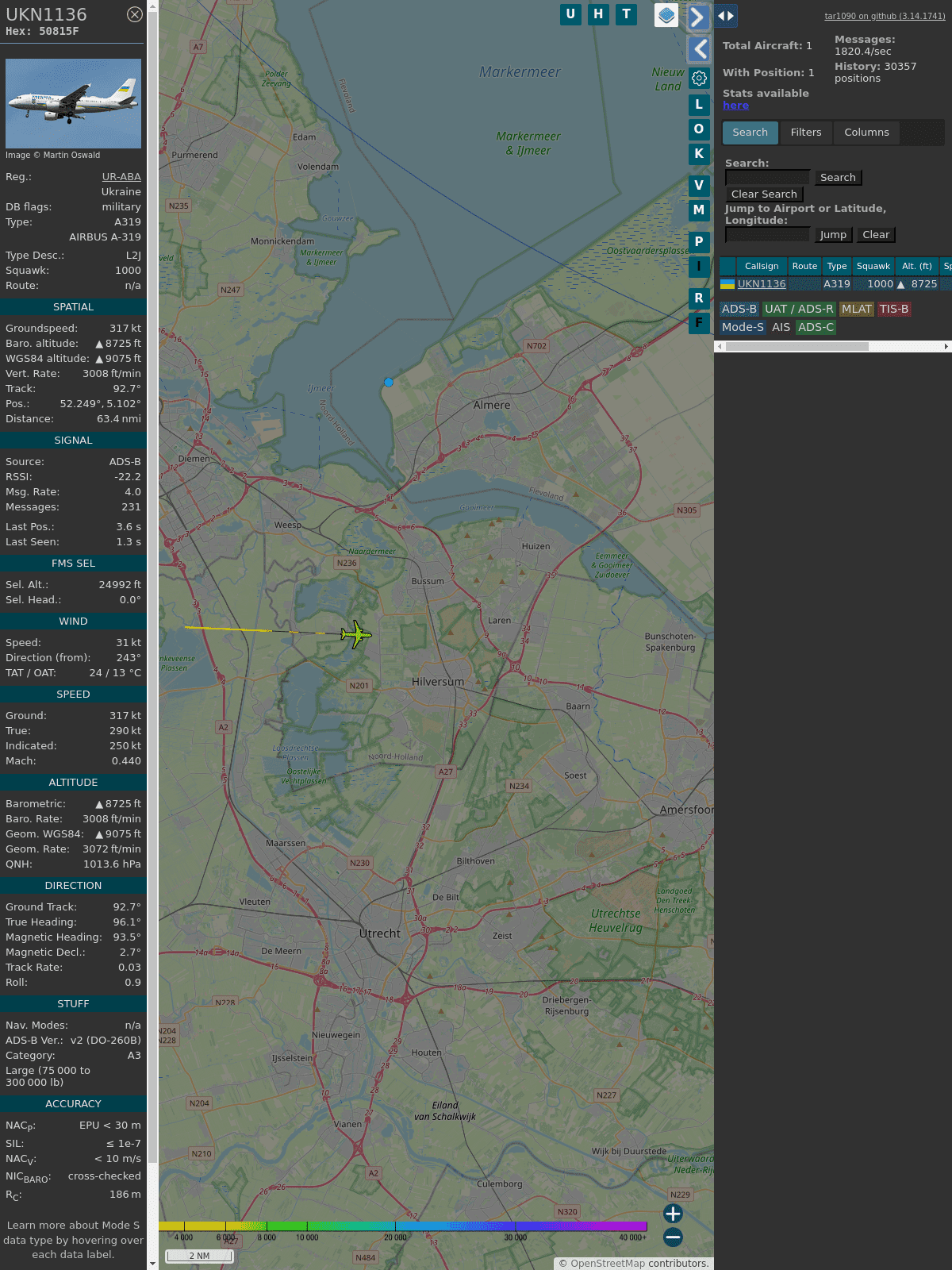Toggle the V map button
This screenshot has height=1270, width=952.
click(699, 185)
